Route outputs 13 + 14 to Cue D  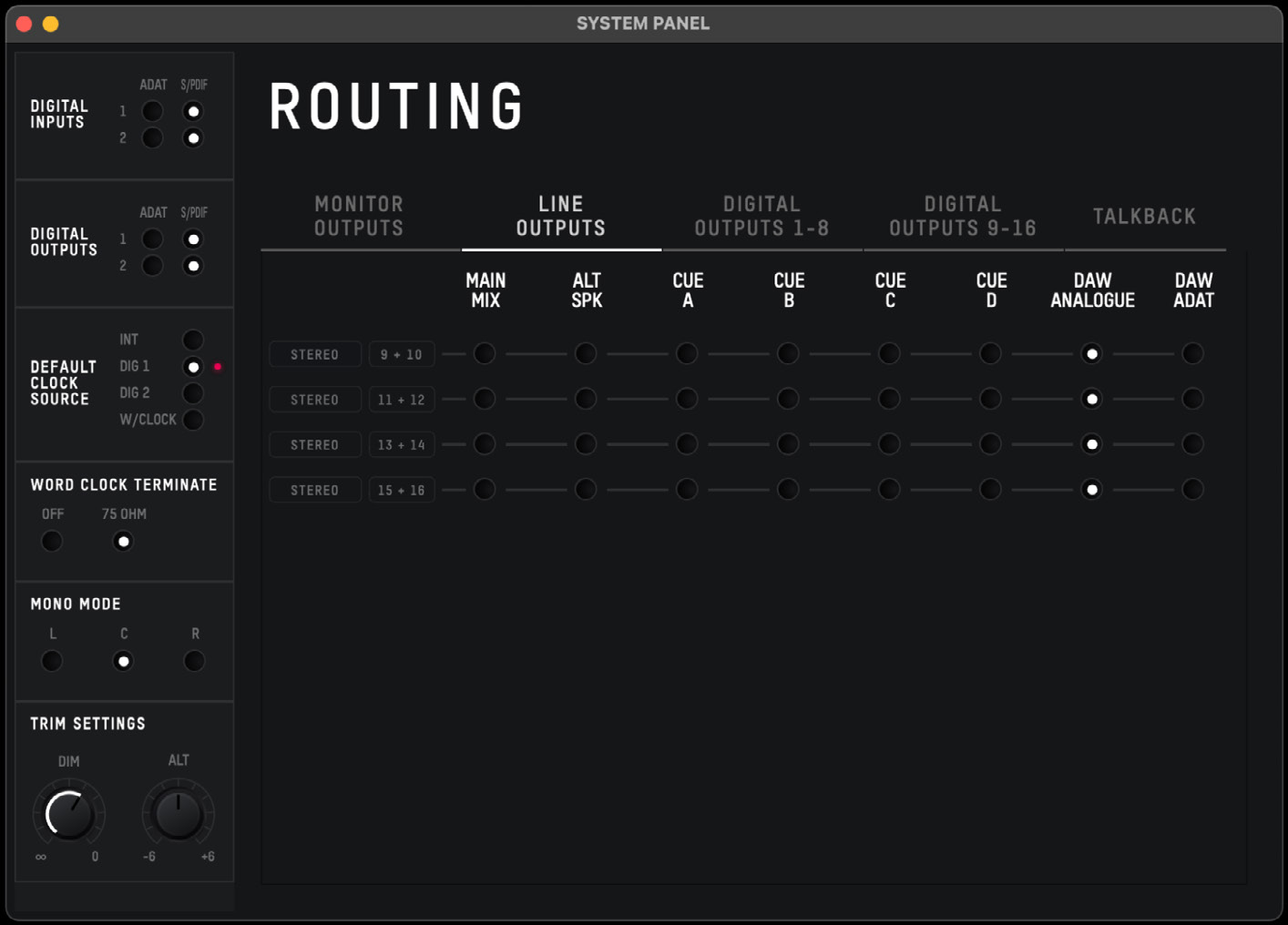[x=990, y=444]
